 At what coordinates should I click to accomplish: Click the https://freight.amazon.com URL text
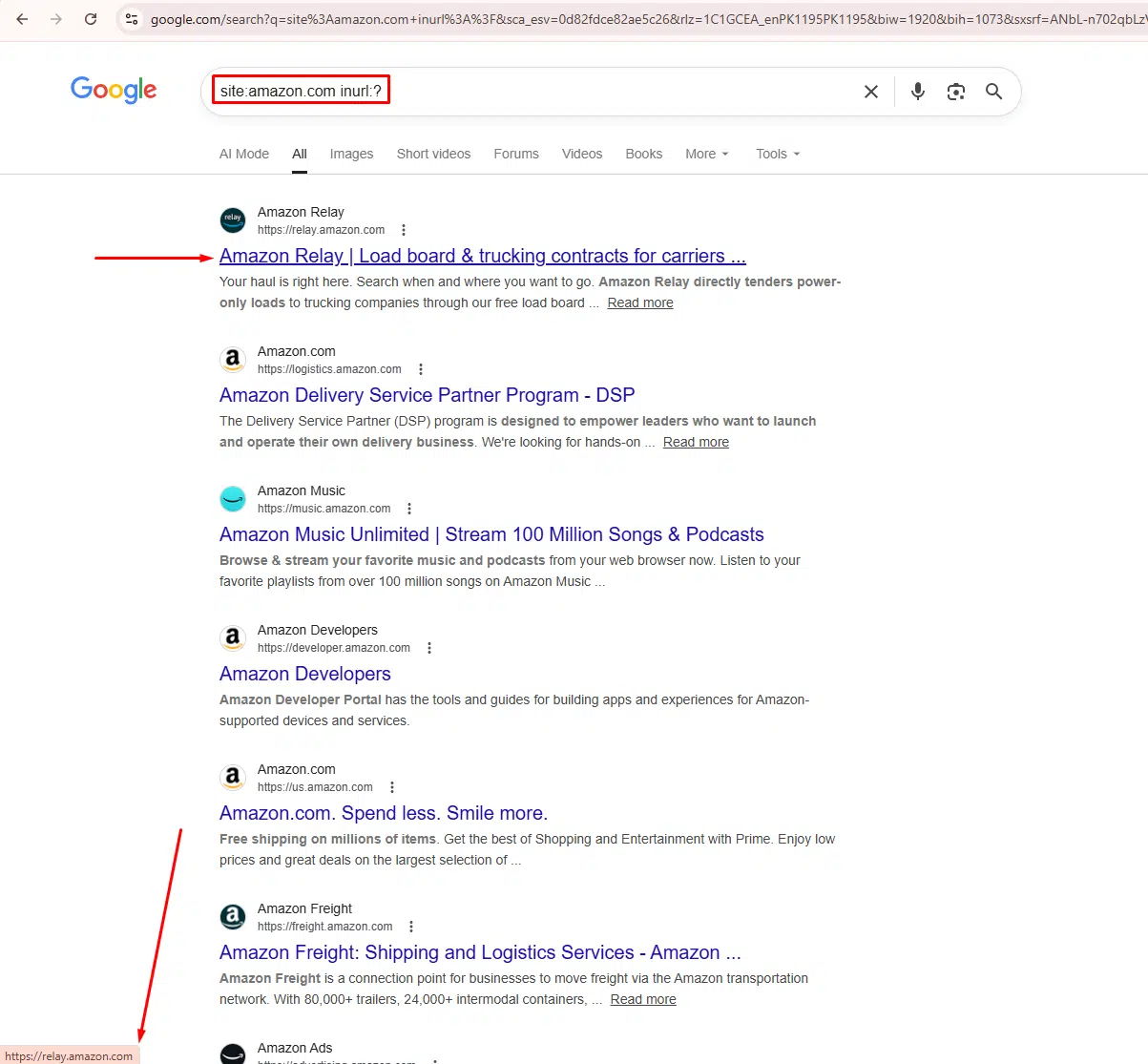click(x=325, y=927)
